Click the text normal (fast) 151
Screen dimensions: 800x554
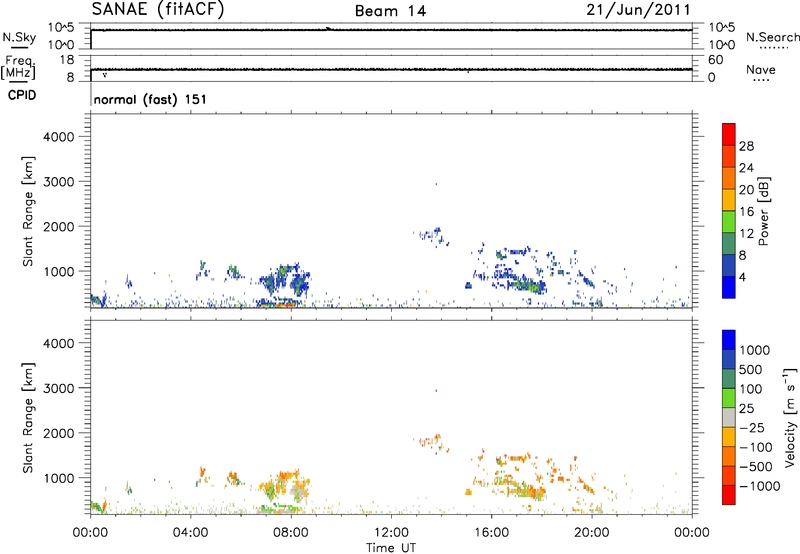point(150,99)
